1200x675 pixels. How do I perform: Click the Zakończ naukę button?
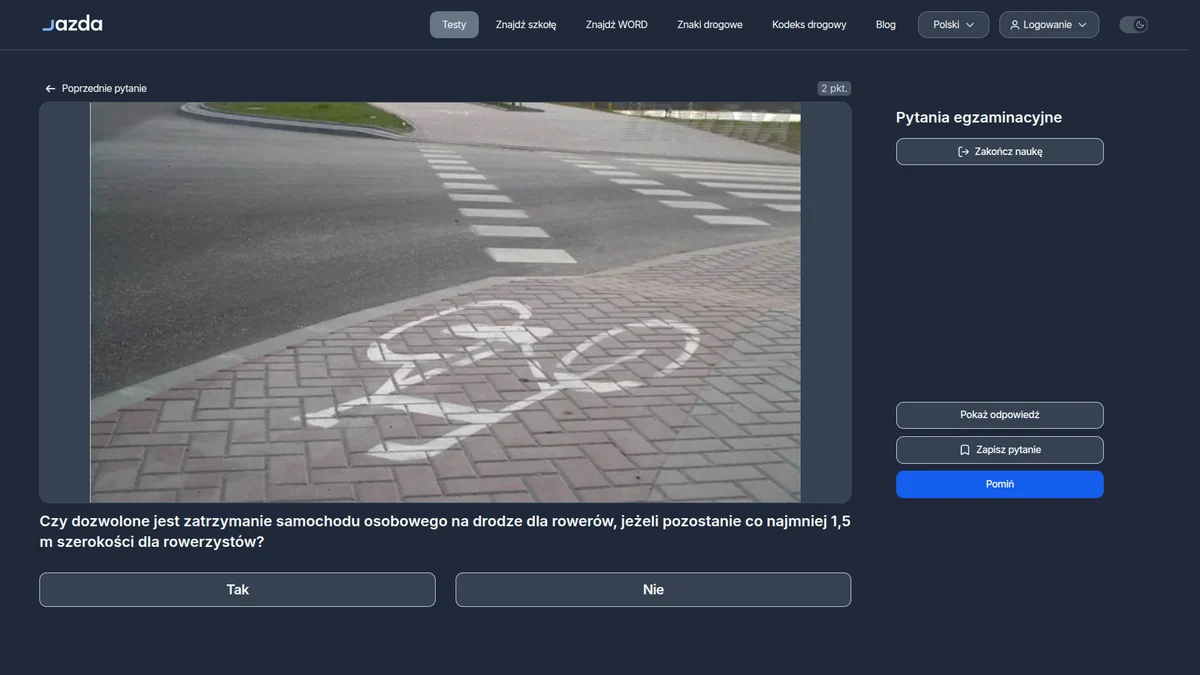coord(1000,151)
